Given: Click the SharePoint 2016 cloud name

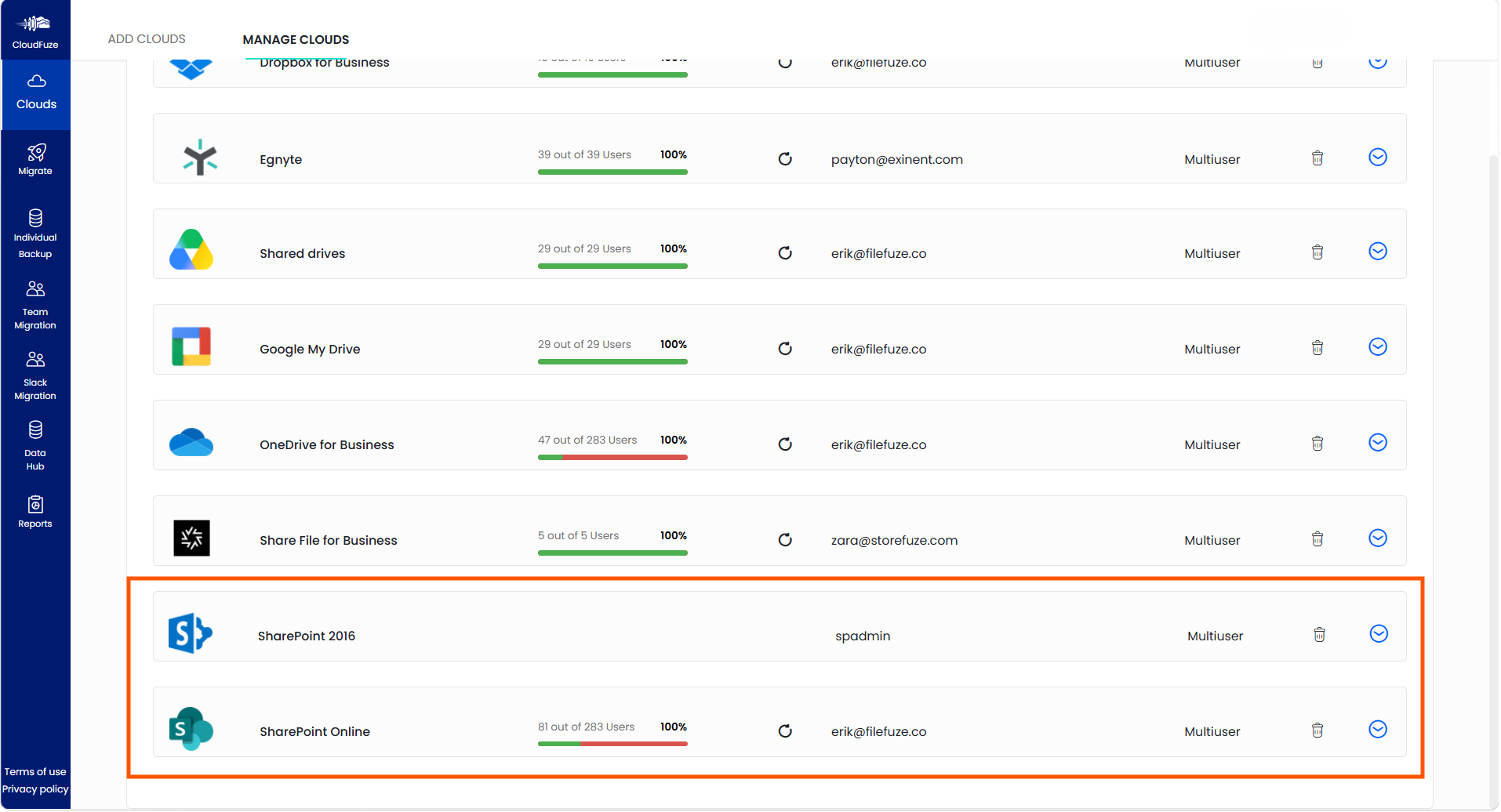Looking at the screenshot, I should (x=307, y=636).
